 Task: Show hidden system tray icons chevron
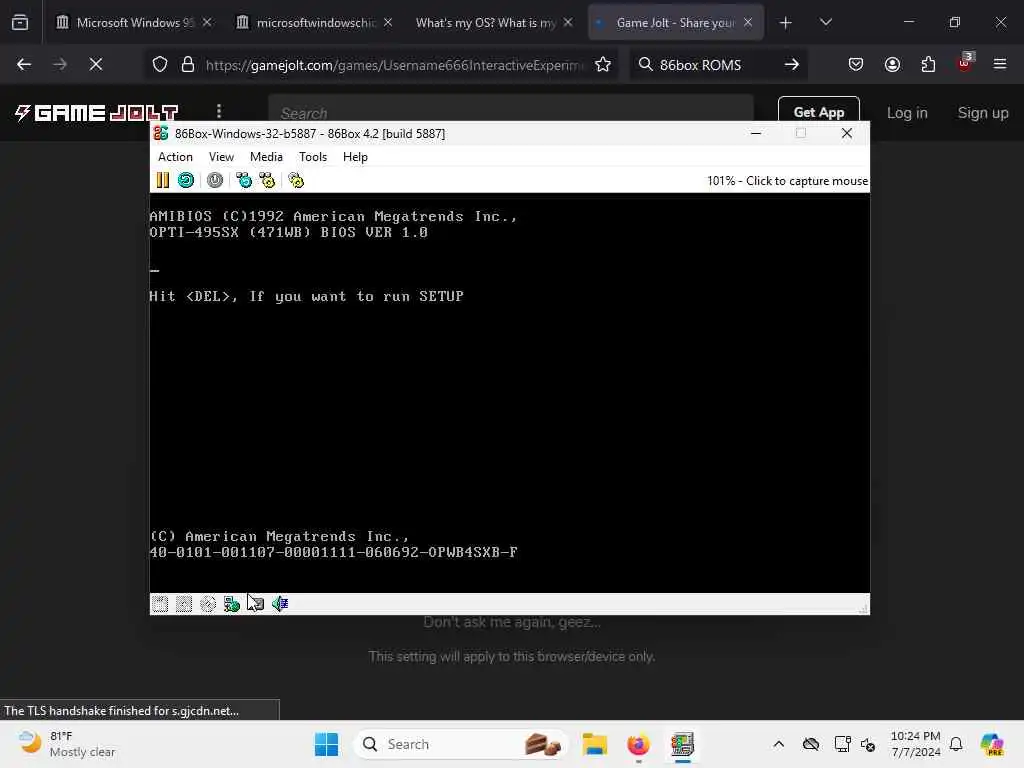[778, 744]
